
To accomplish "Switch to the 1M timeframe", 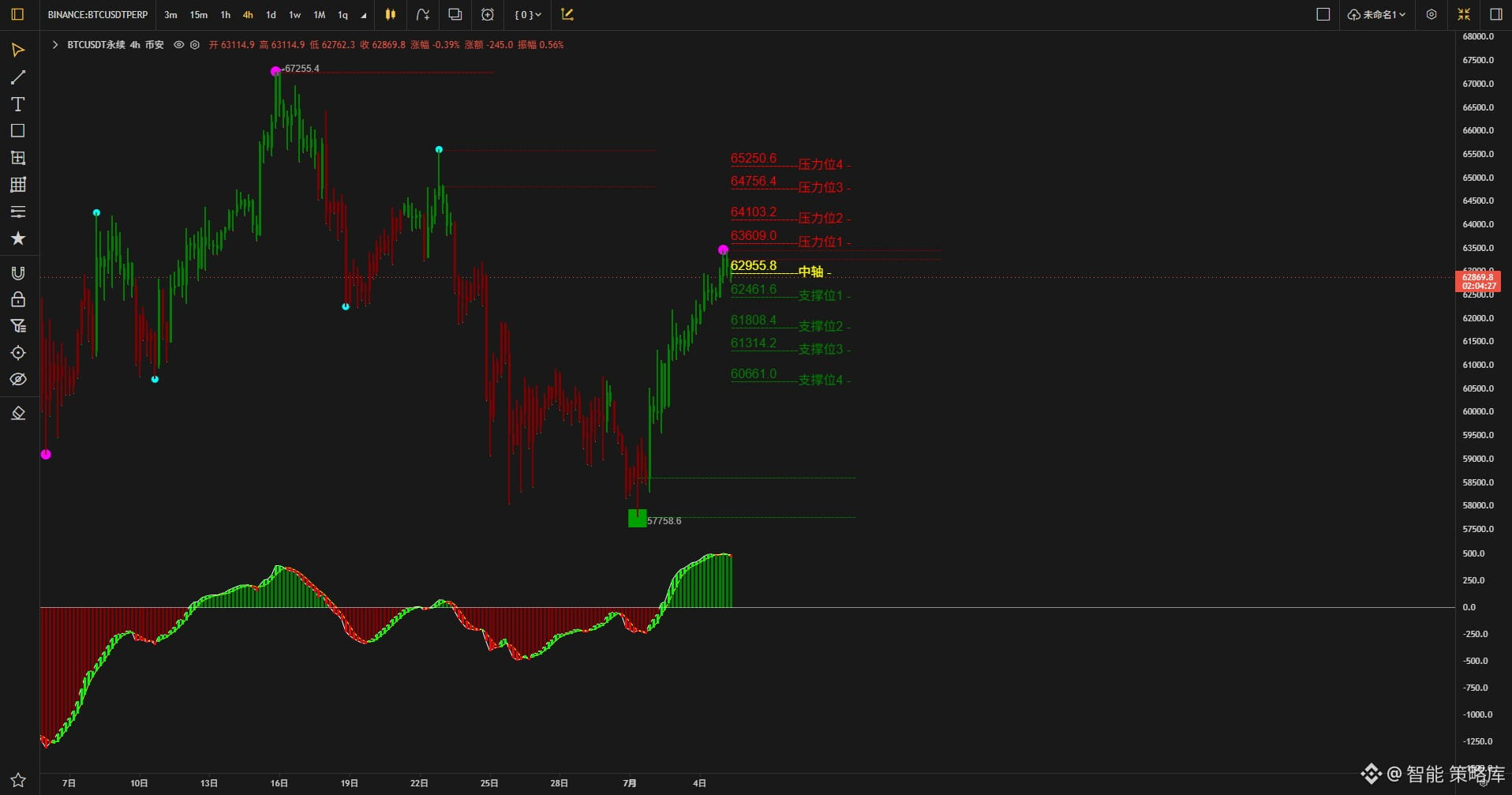I will [320, 15].
